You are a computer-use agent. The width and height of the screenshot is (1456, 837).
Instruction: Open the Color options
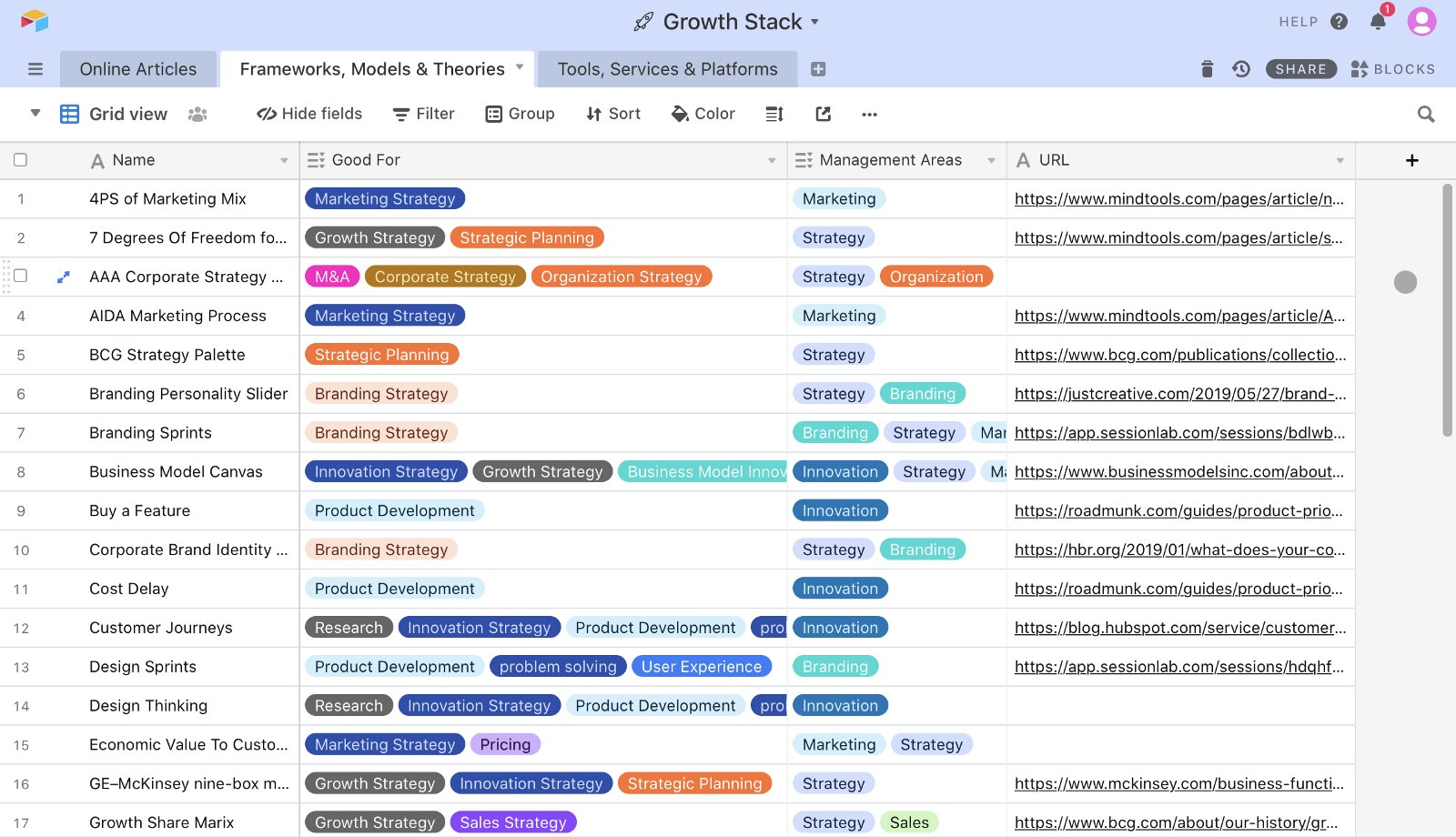(x=703, y=114)
